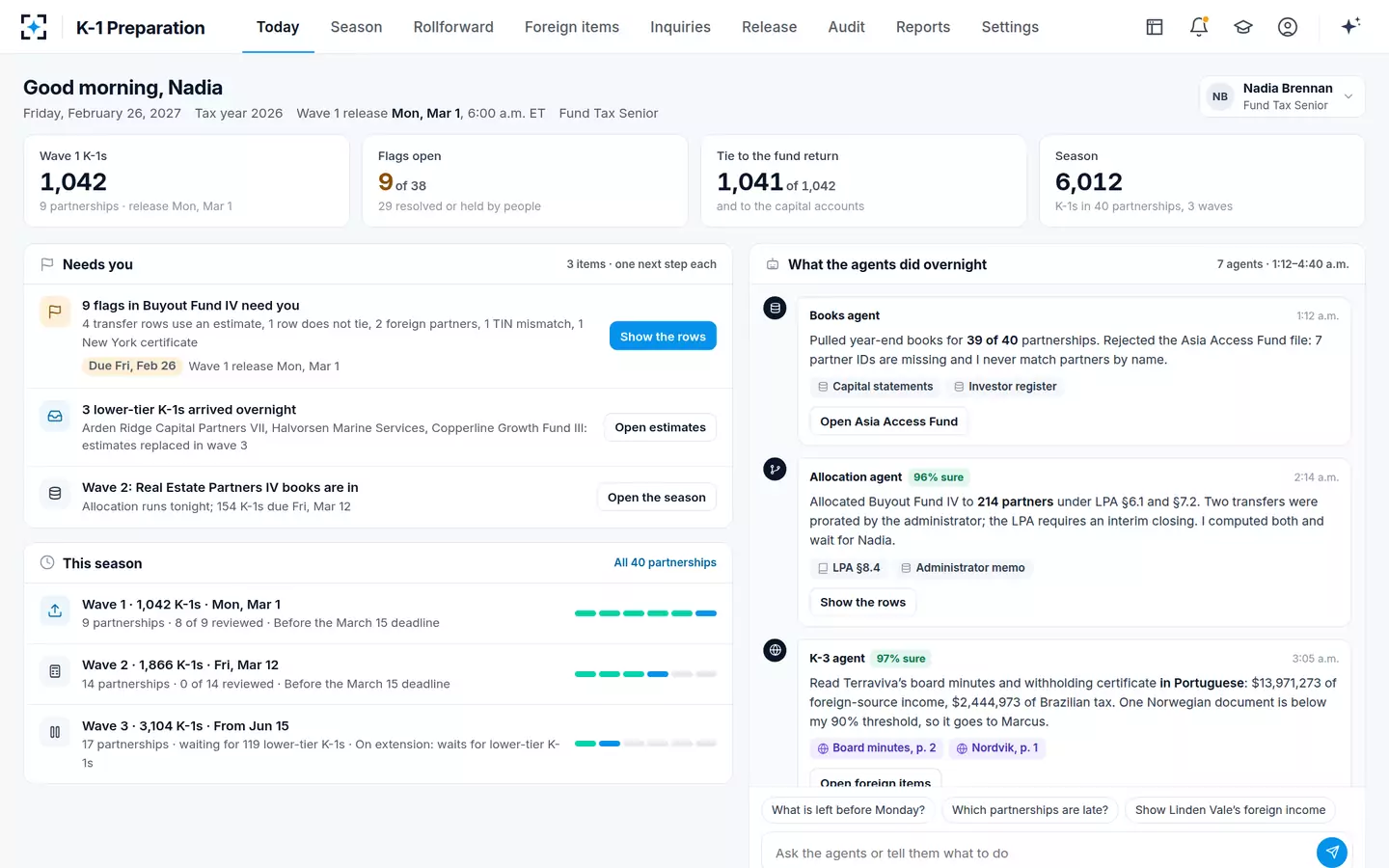Open the Administrator memo chip
Image resolution: width=1389 pixels, height=868 pixels.
point(963,568)
